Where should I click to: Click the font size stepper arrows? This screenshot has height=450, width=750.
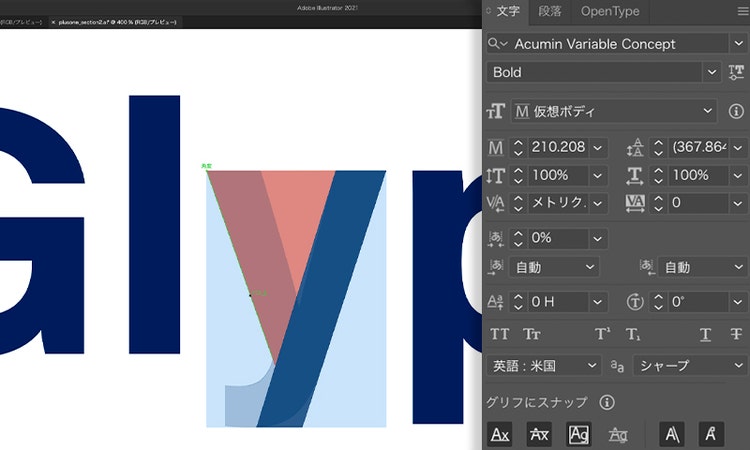coord(518,147)
